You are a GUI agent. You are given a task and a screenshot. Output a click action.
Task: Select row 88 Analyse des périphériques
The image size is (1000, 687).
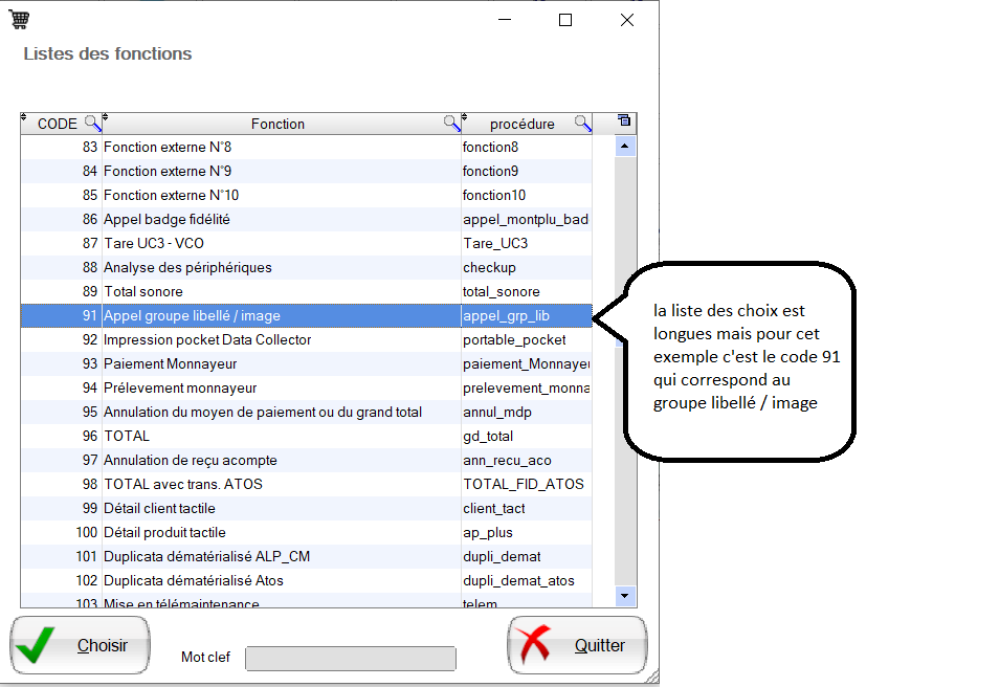point(280,268)
